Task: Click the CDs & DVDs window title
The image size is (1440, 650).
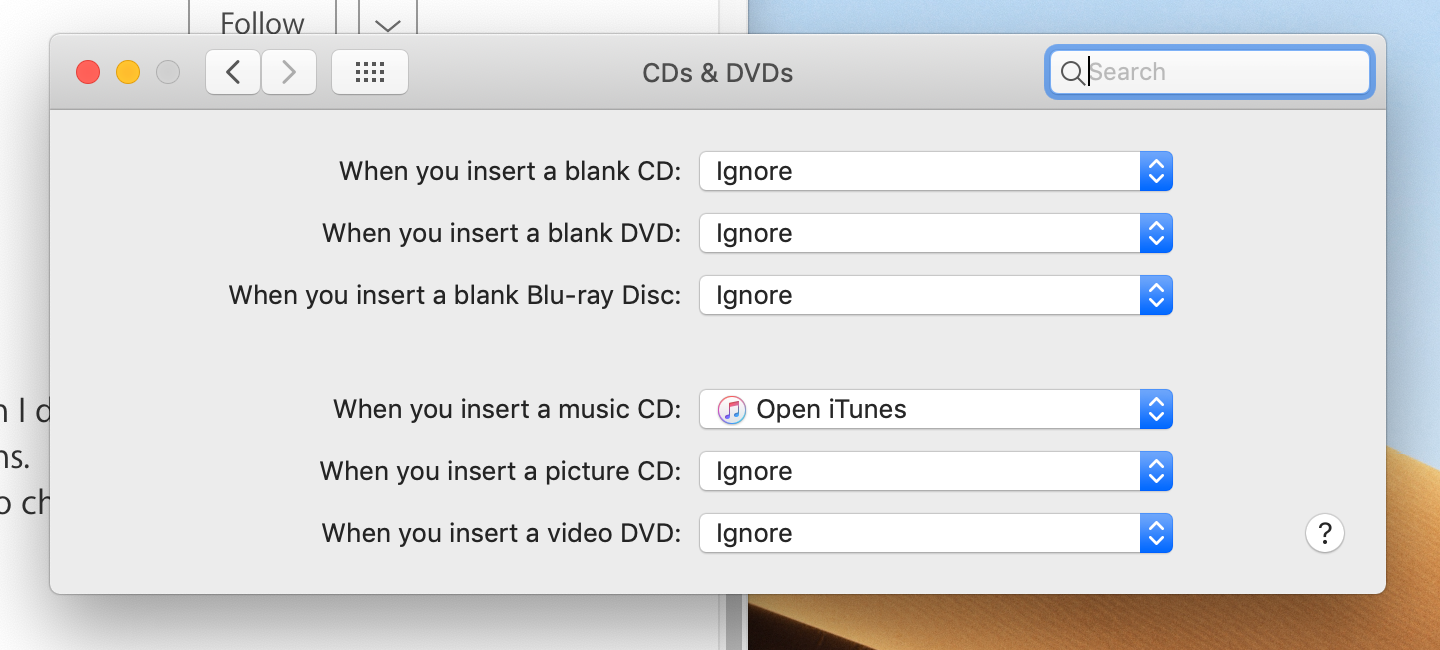Action: [717, 72]
